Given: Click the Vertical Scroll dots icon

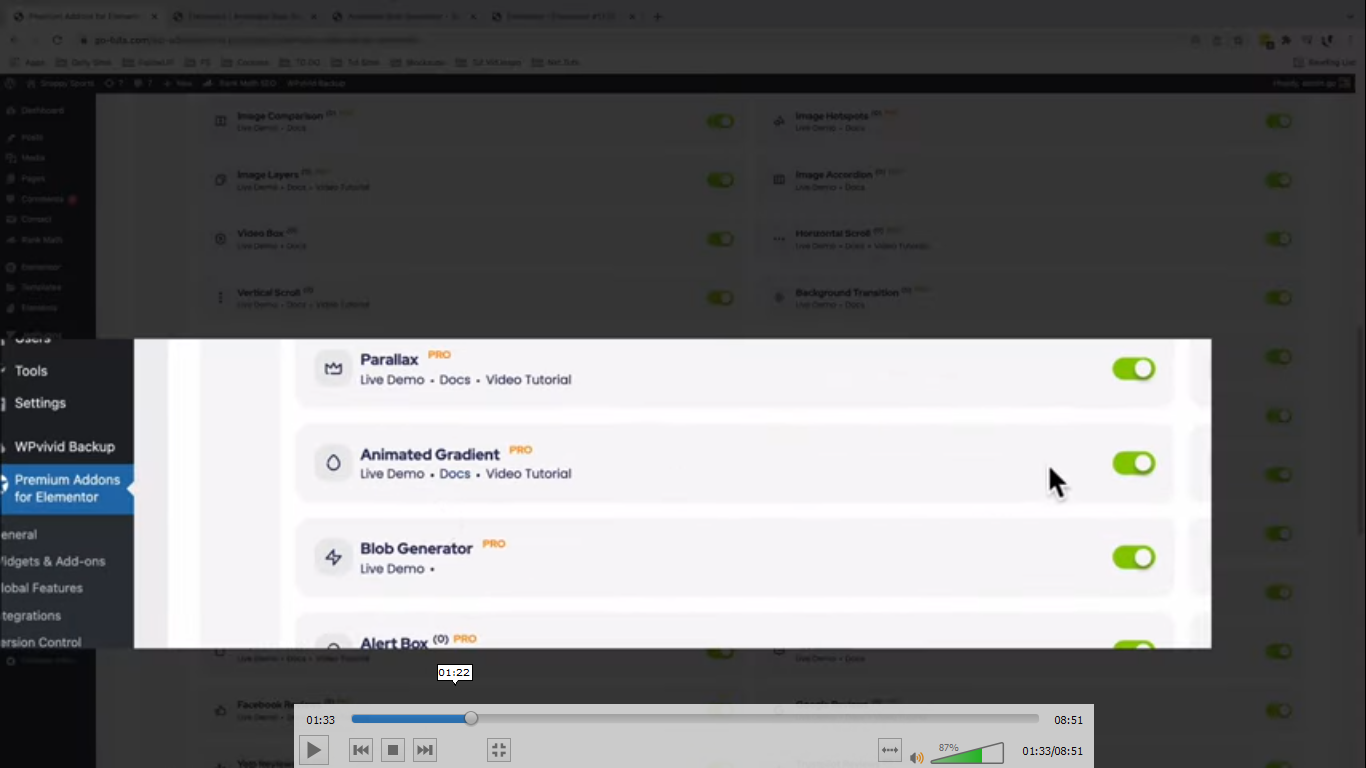Looking at the screenshot, I should tap(221, 298).
